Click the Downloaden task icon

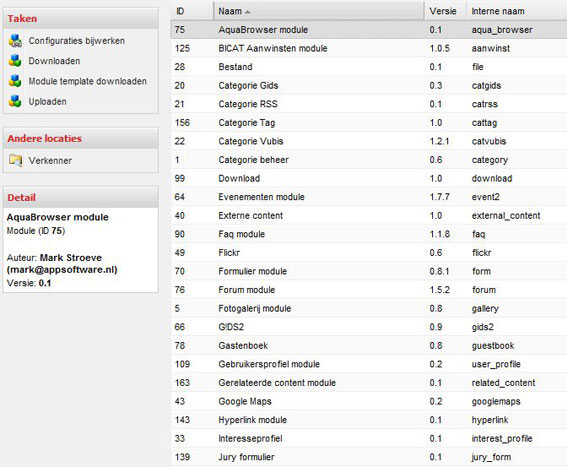(15, 61)
